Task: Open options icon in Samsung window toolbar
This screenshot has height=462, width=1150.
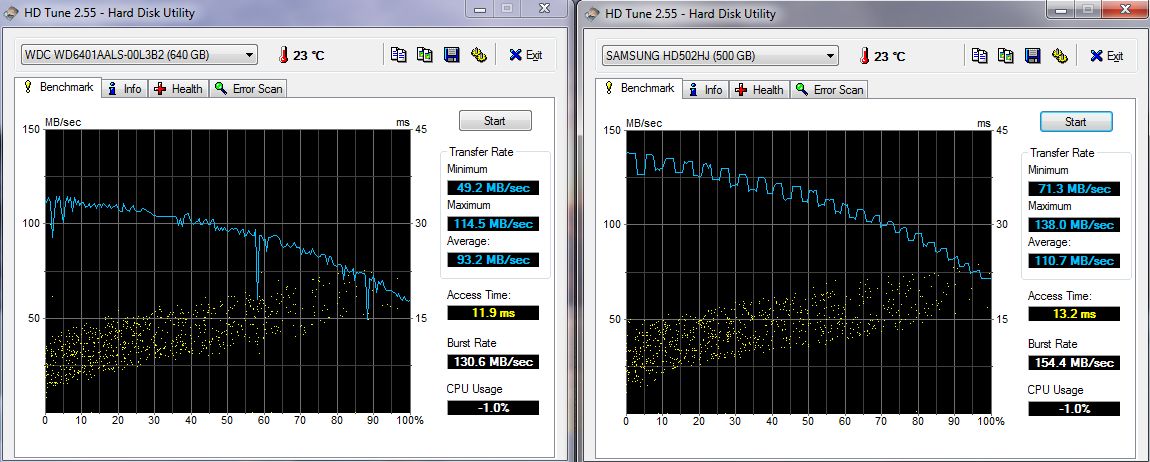Action: point(1058,55)
